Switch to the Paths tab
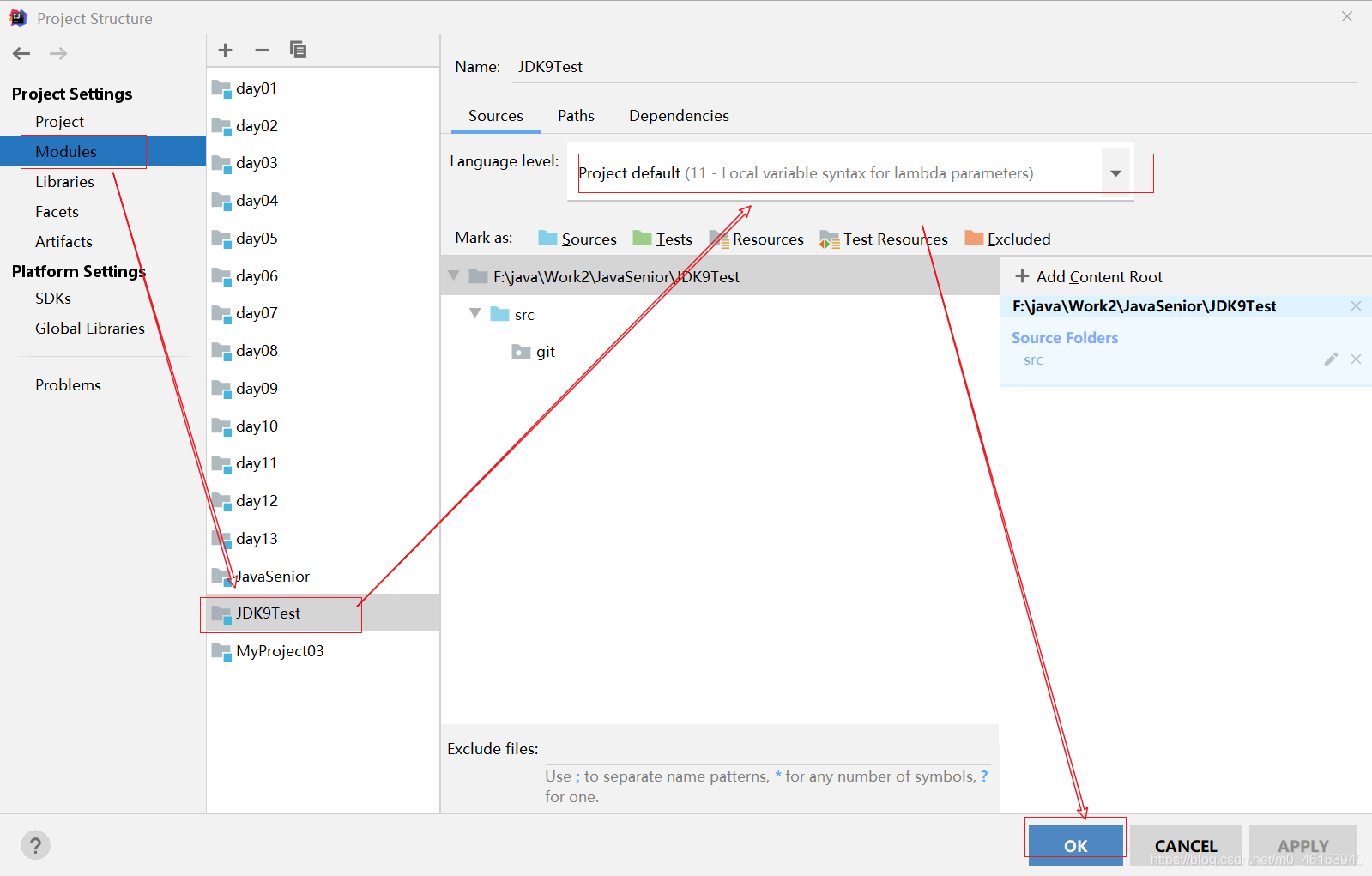The width and height of the screenshot is (1372, 876). tap(576, 116)
